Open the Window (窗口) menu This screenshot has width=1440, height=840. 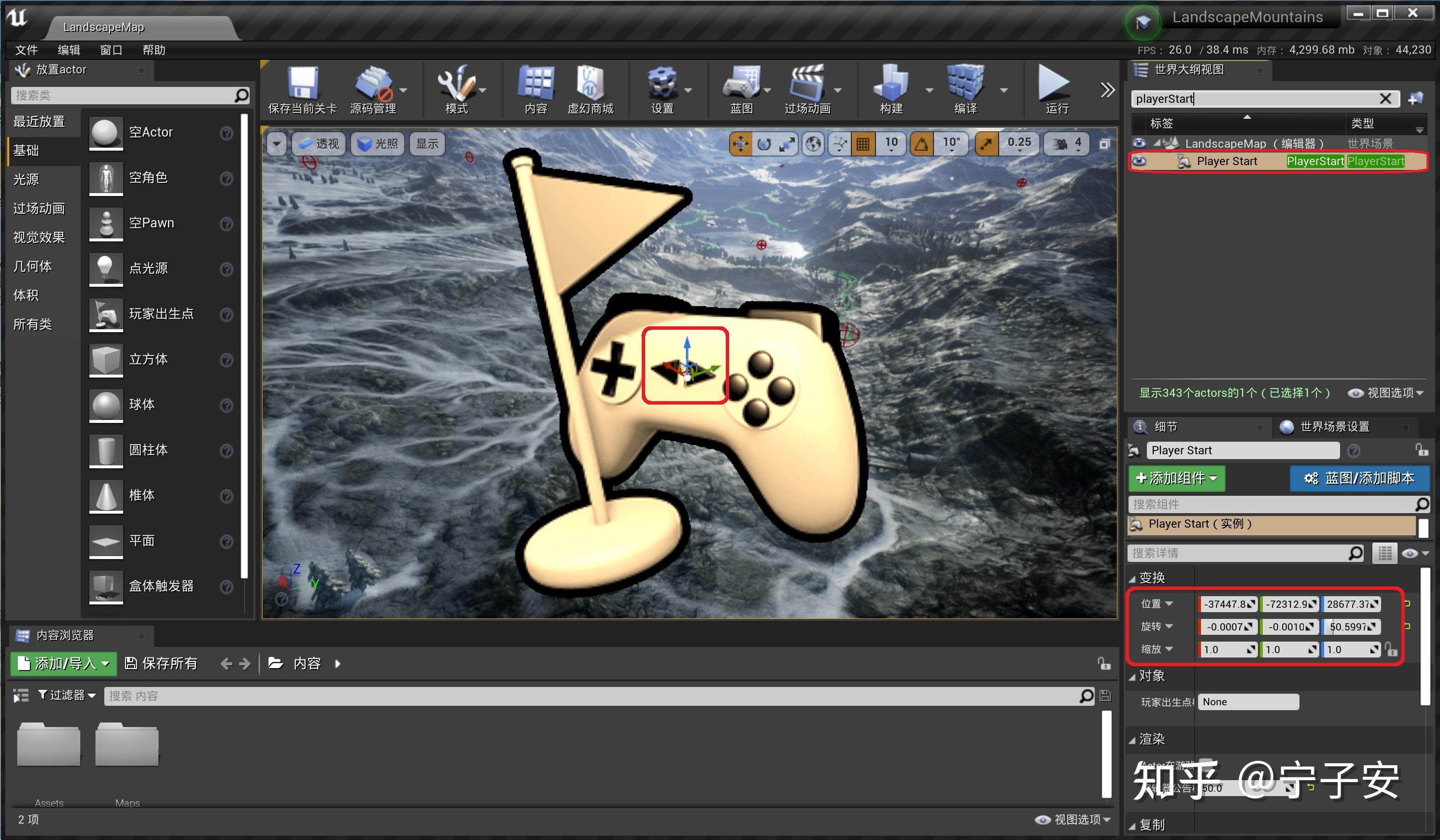(112, 50)
